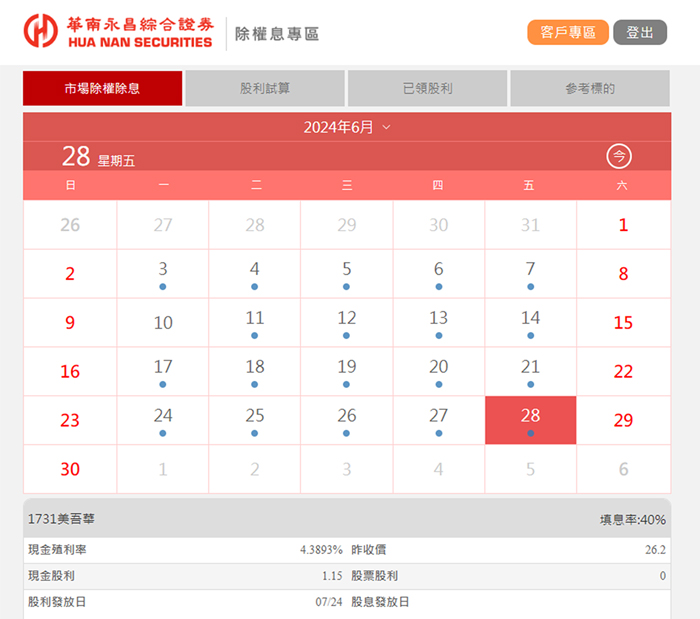This screenshot has width=700, height=619.
Task: Open the 參考標的 tab
Action: pos(590,88)
